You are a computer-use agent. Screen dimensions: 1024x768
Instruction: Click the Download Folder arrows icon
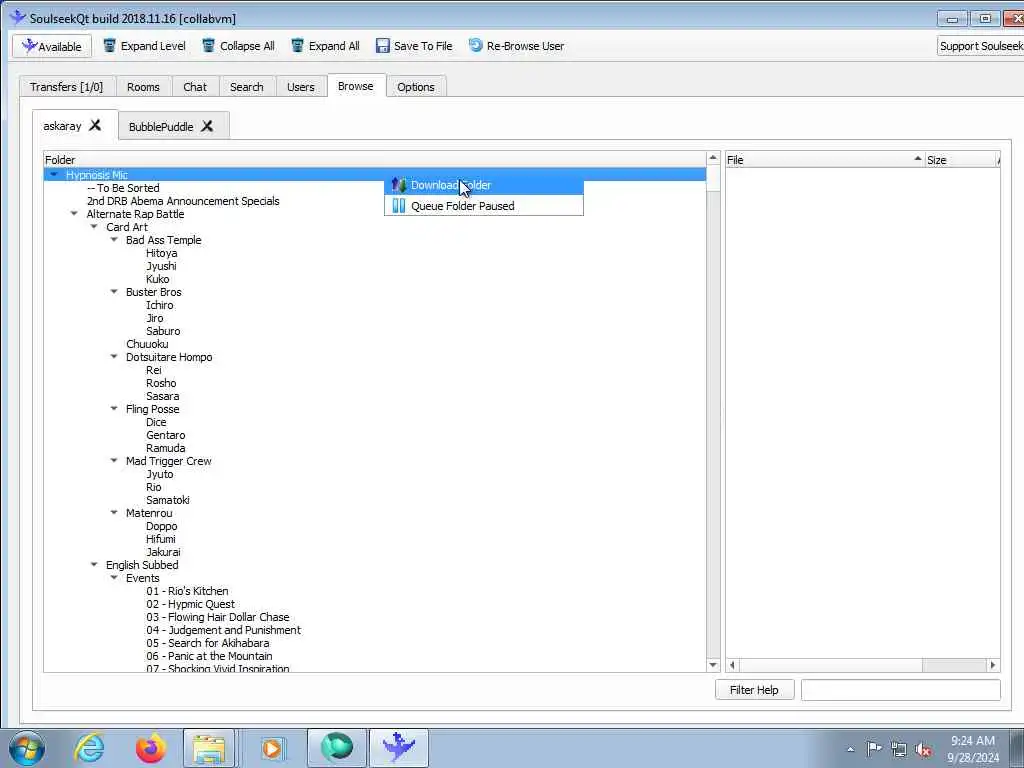(398, 185)
